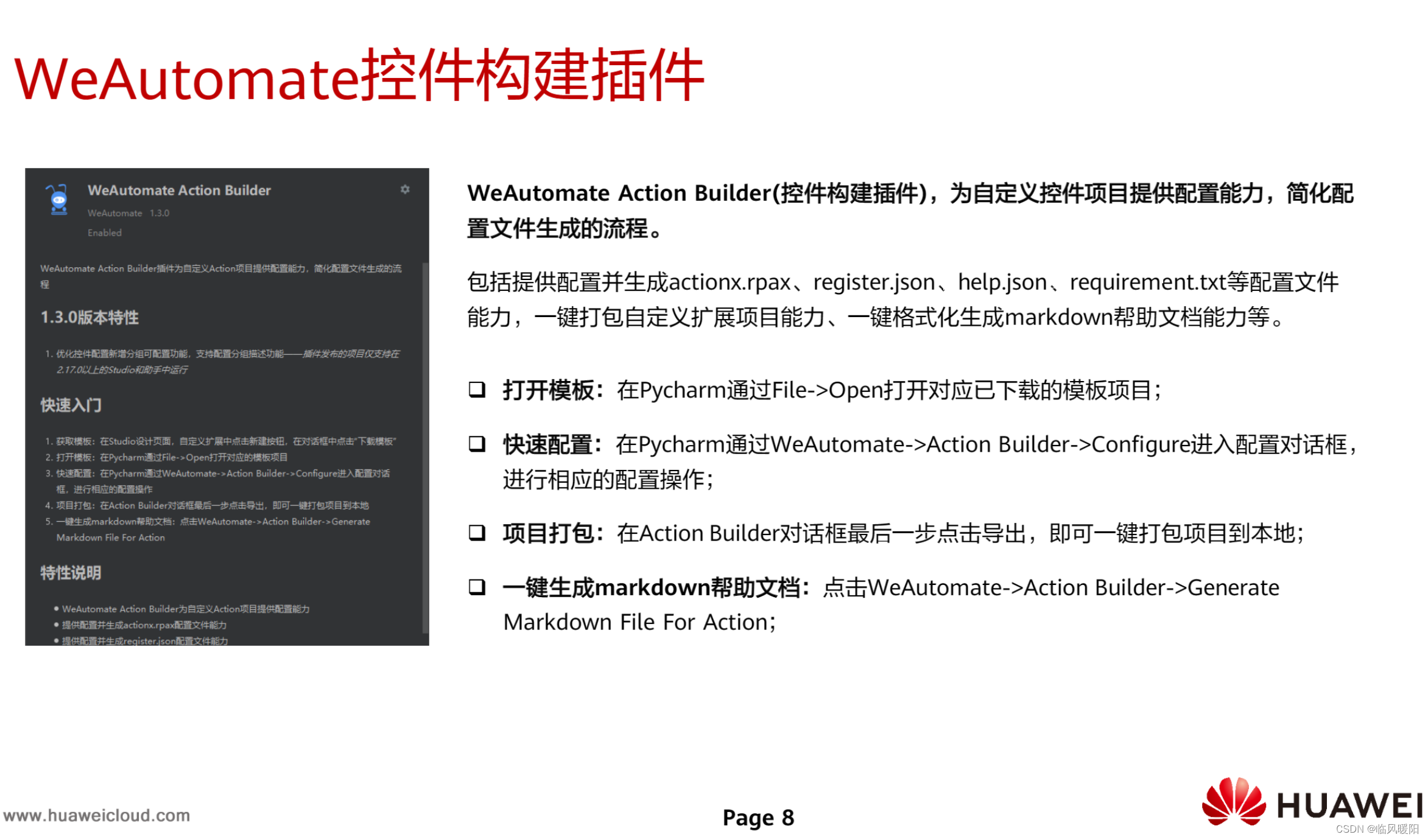Click the Enabled status label

pyautogui.click(x=104, y=233)
